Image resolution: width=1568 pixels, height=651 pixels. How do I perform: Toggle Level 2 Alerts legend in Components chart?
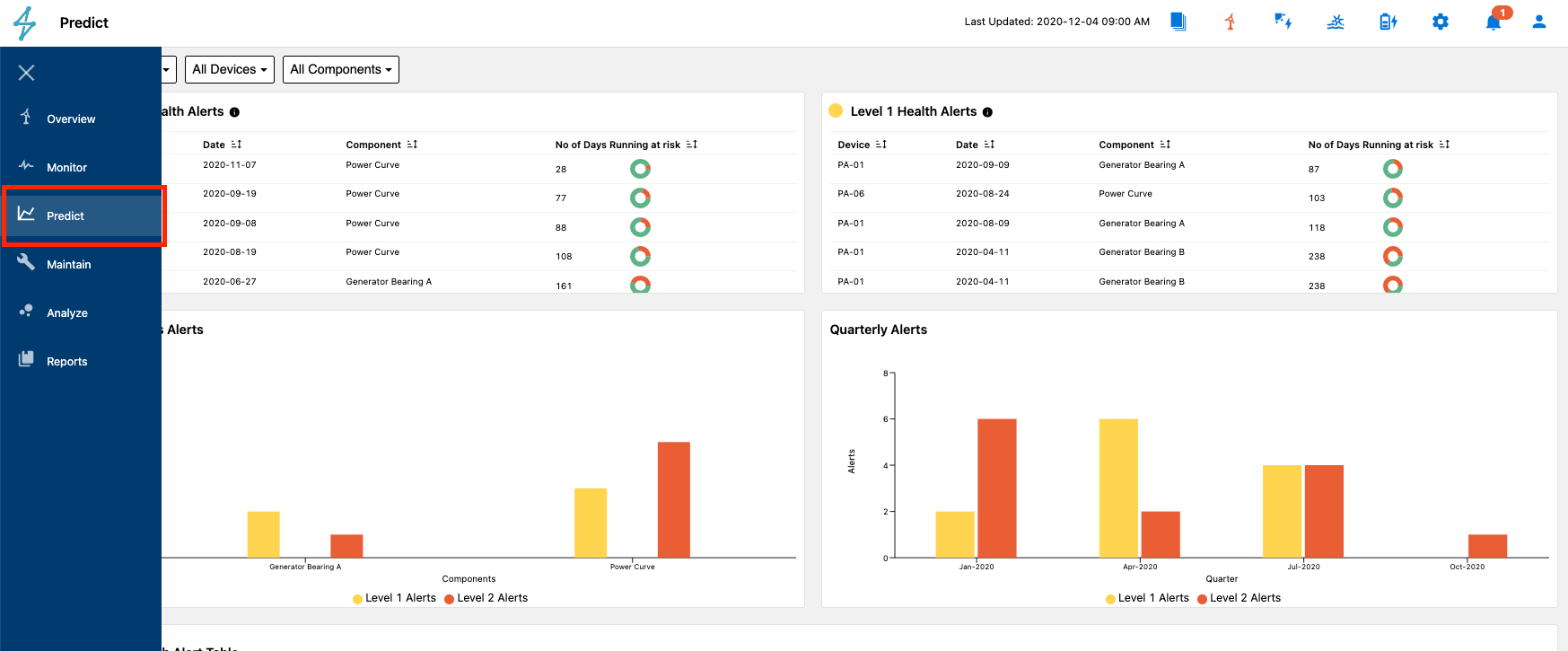click(486, 598)
